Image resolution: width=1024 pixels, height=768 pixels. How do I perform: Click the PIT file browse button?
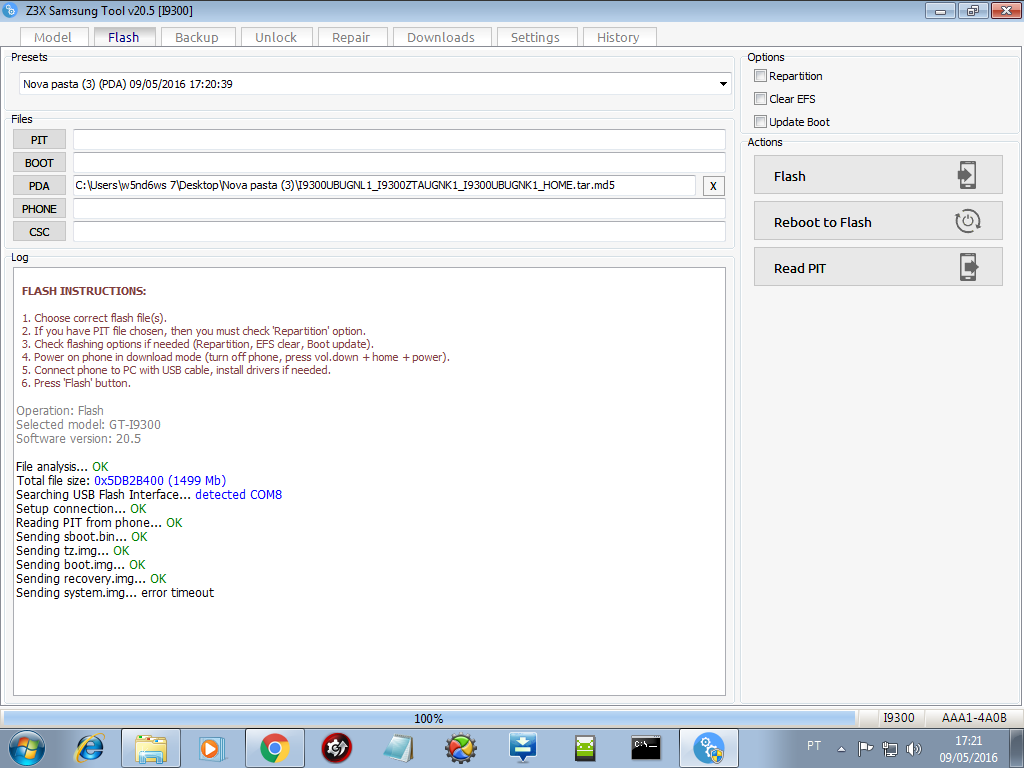tap(39, 140)
